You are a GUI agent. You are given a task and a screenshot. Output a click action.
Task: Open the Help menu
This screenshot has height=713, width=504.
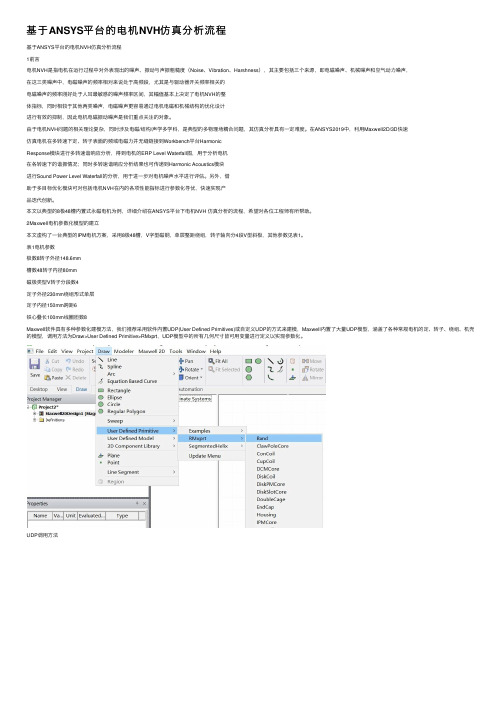point(215,351)
